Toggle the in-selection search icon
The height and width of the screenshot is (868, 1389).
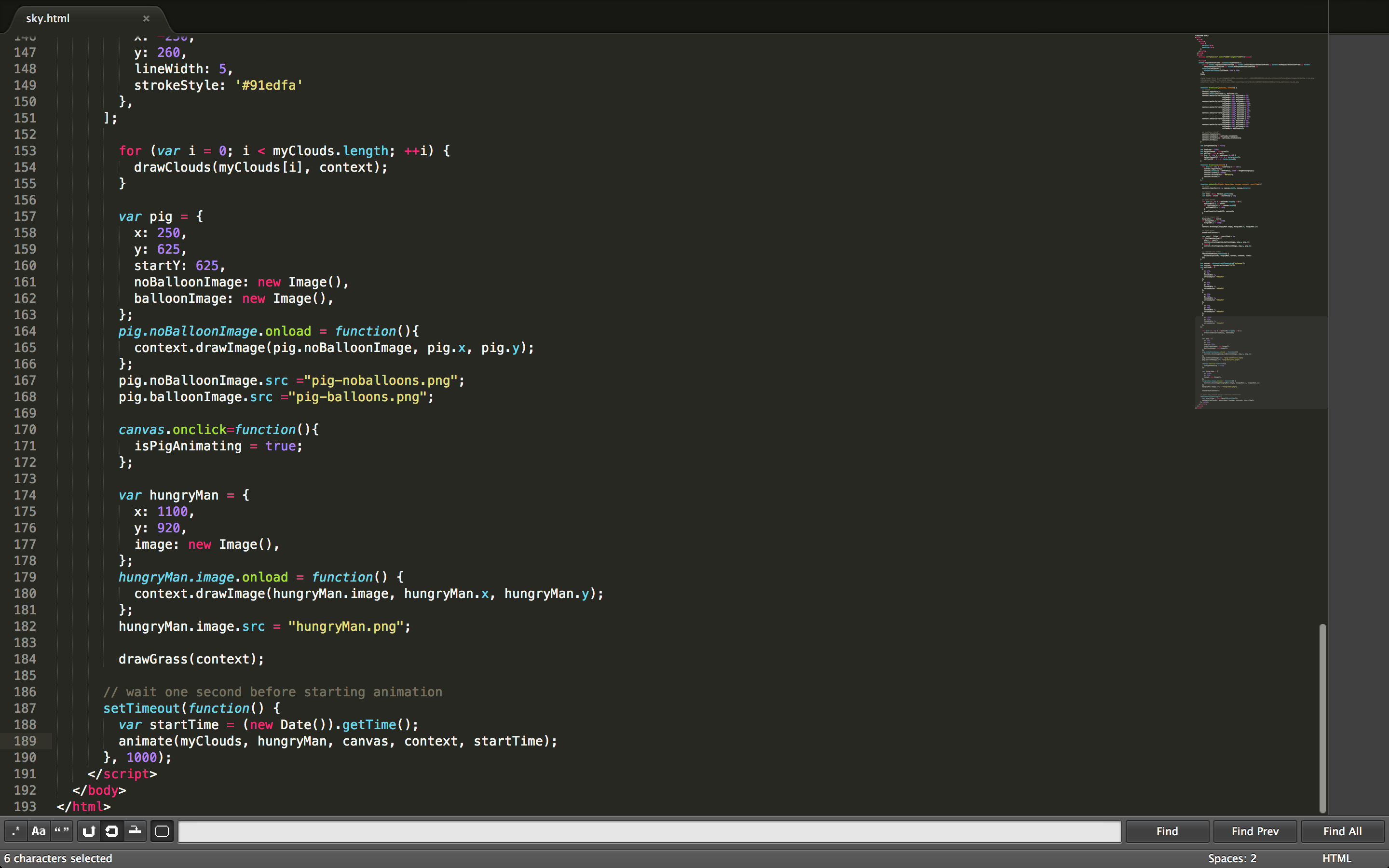(135, 831)
